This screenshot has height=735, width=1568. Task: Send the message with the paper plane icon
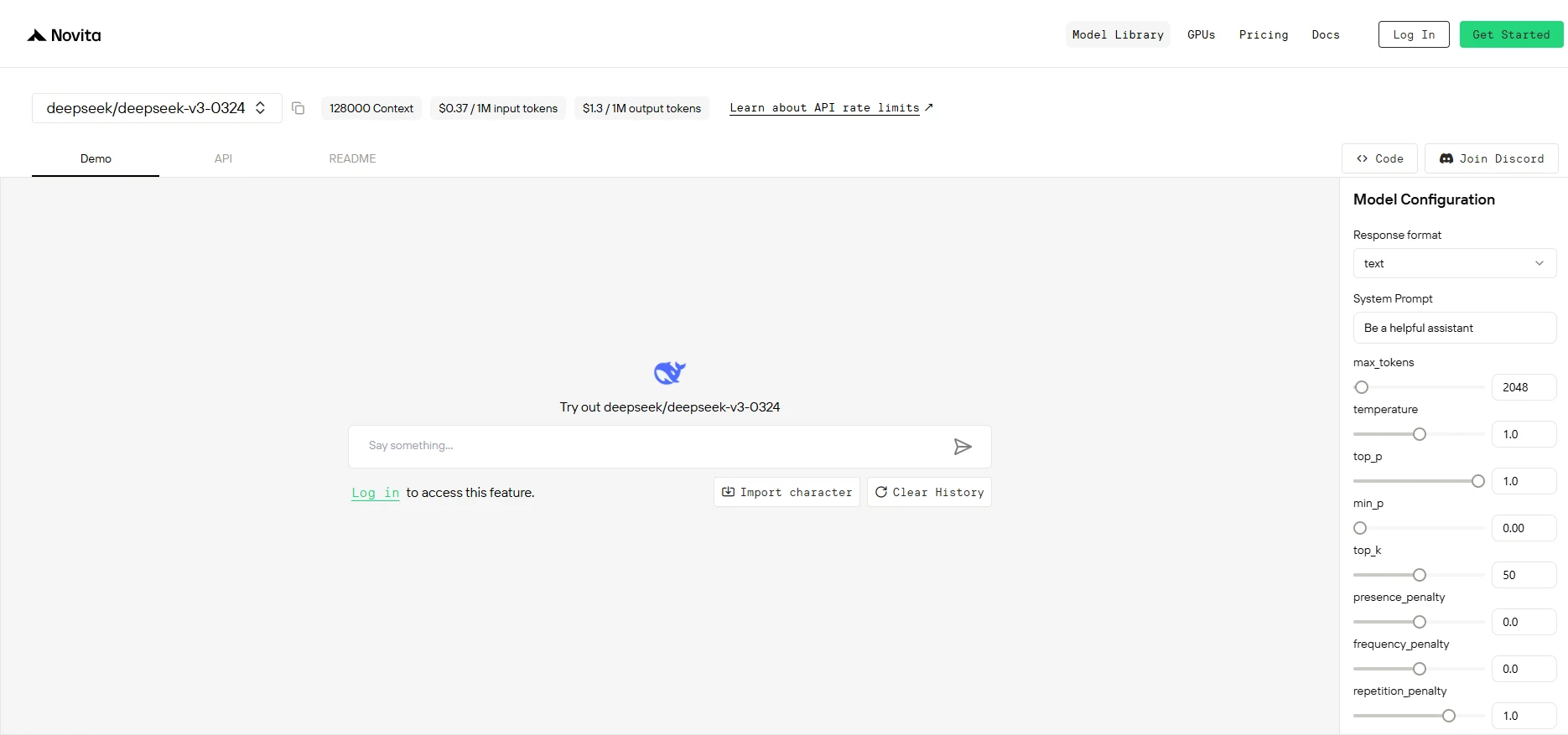(x=963, y=447)
